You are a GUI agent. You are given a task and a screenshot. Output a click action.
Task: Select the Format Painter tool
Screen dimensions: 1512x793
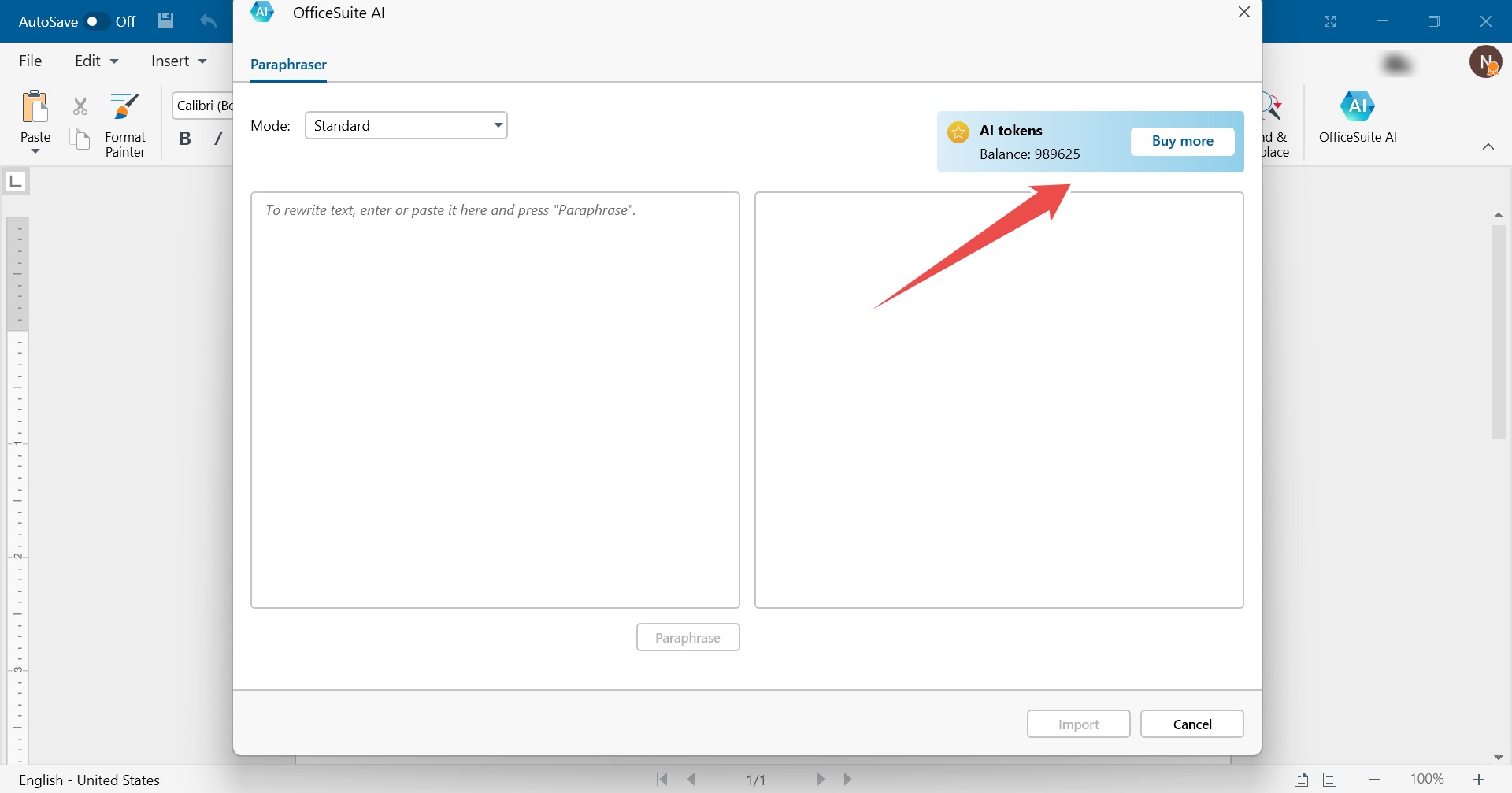(x=125, y=125)
